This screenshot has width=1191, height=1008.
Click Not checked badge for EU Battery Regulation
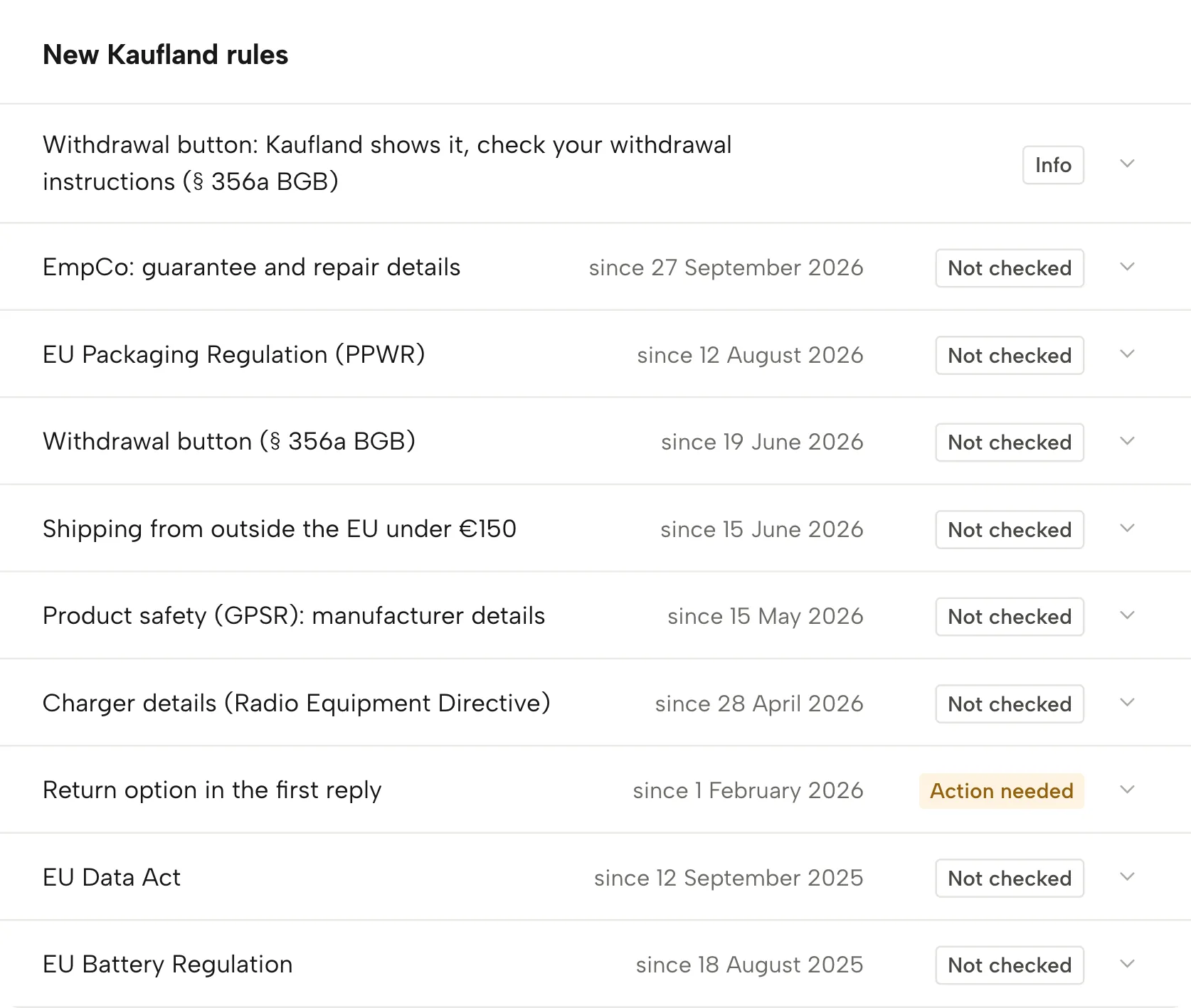pos(1010,965)
